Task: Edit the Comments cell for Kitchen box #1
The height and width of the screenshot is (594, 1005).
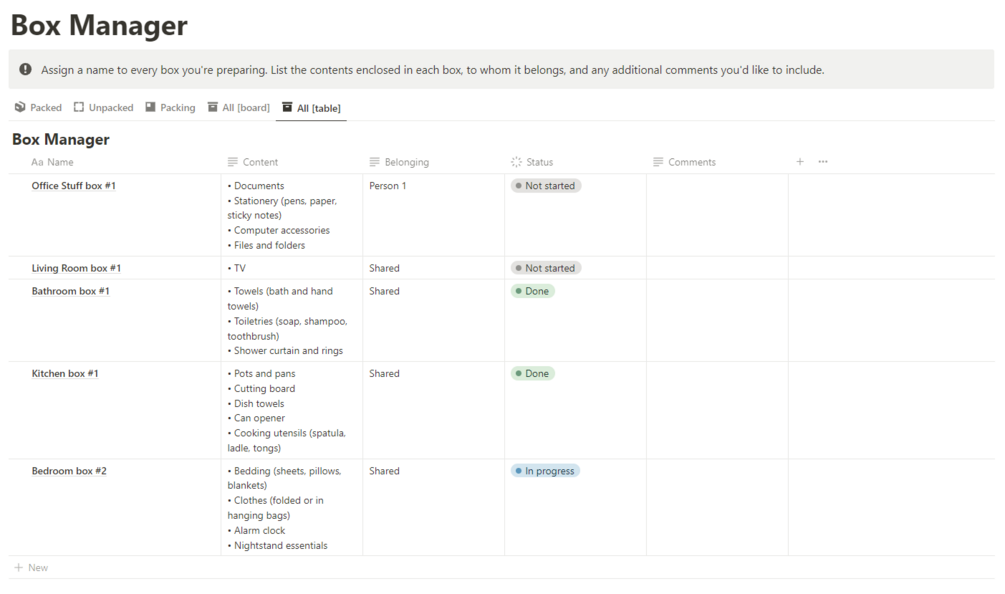Action: pyautogui.click(x=716, y=410)
